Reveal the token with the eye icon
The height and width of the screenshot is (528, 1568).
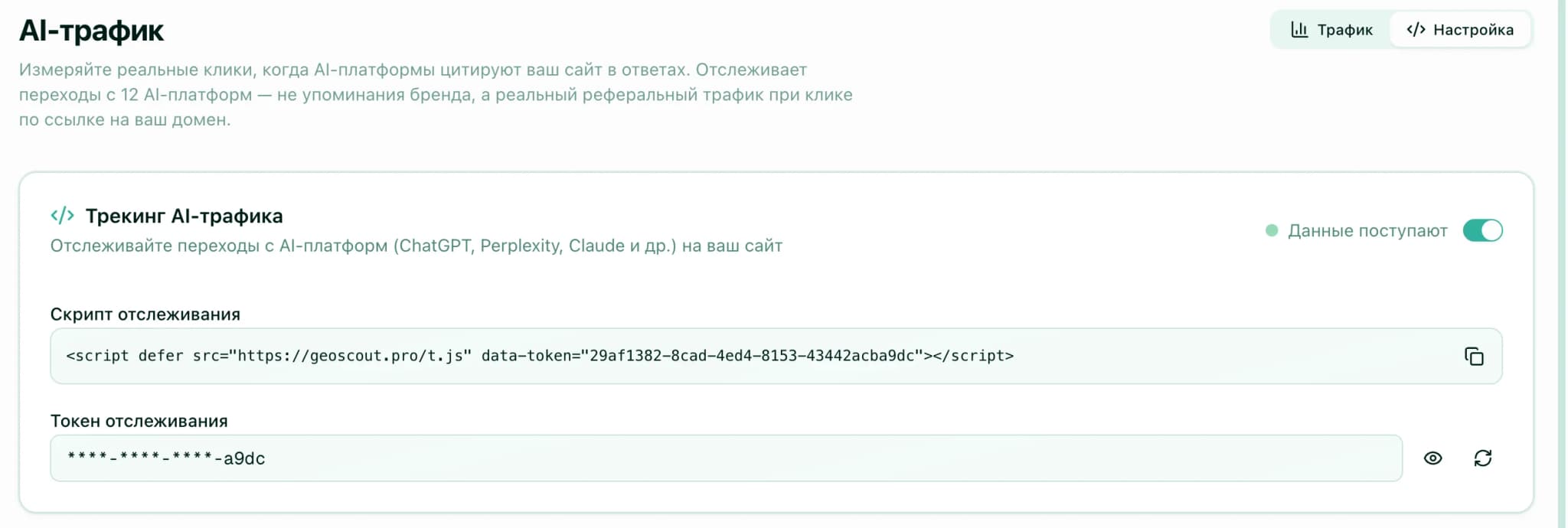(x=1433, y=458)
